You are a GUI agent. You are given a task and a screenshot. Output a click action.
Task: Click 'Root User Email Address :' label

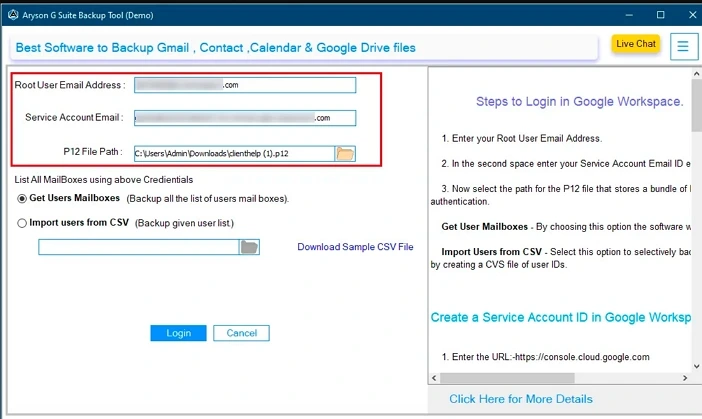pos(70,85)
